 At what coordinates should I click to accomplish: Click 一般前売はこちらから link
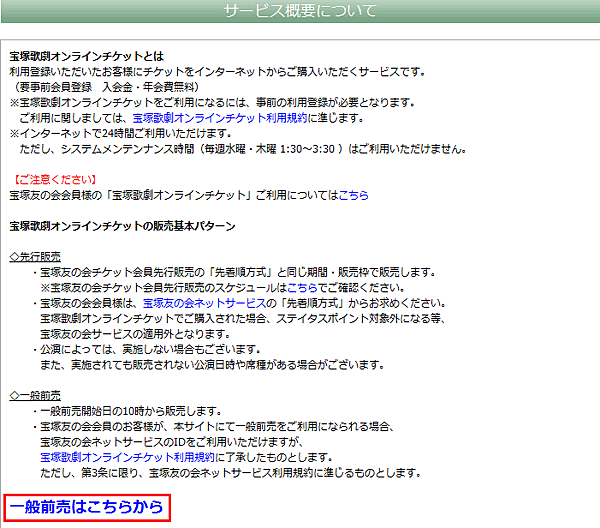[87, 507]
